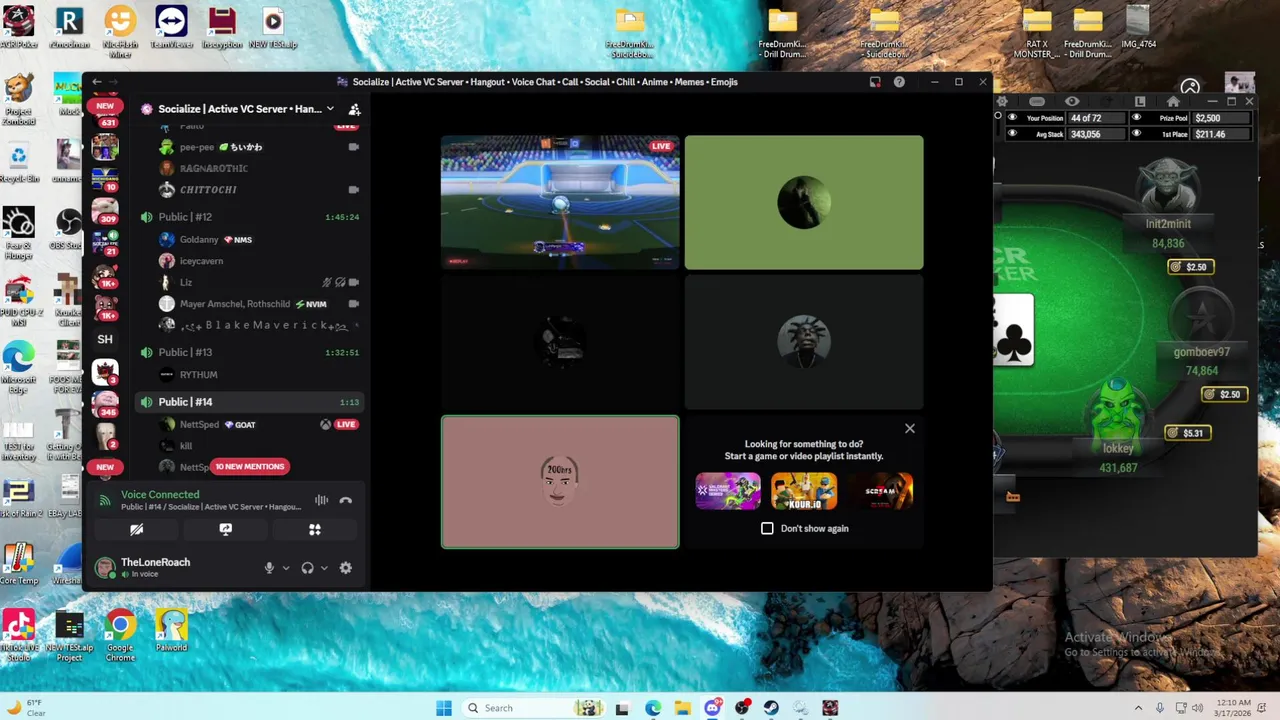1280x720 pixels.
Task: Open Discord inbox icon in title bar
Action: [x=875, y=82]
